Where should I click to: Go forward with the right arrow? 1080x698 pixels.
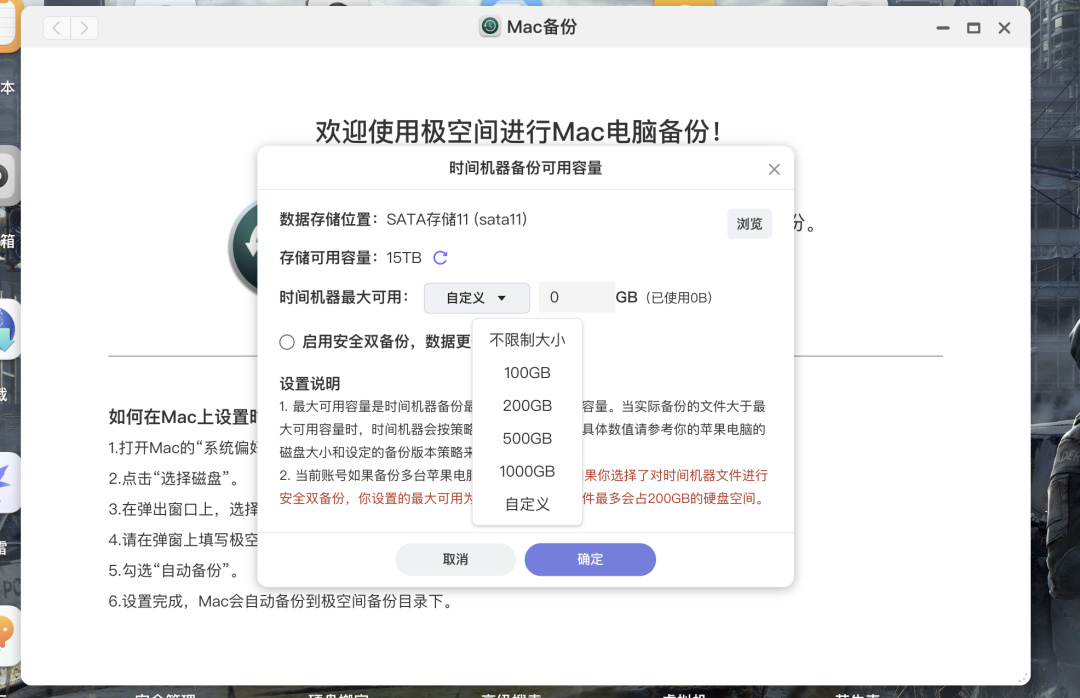(x=84, y=28)
